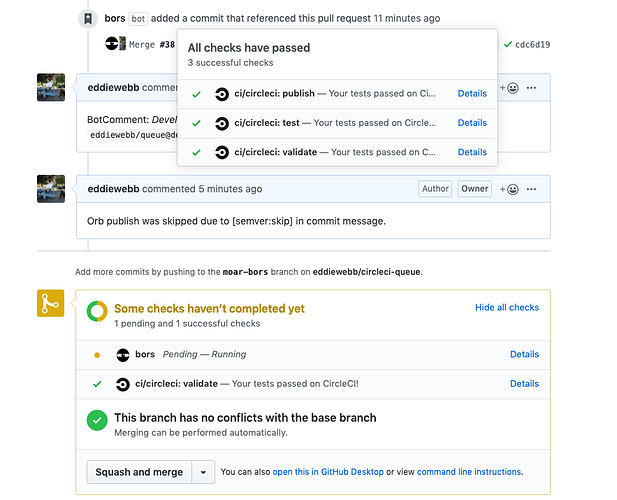Add reaction emoji on Owner comment
Screen dimensions: 617x500
click(508, 189)
